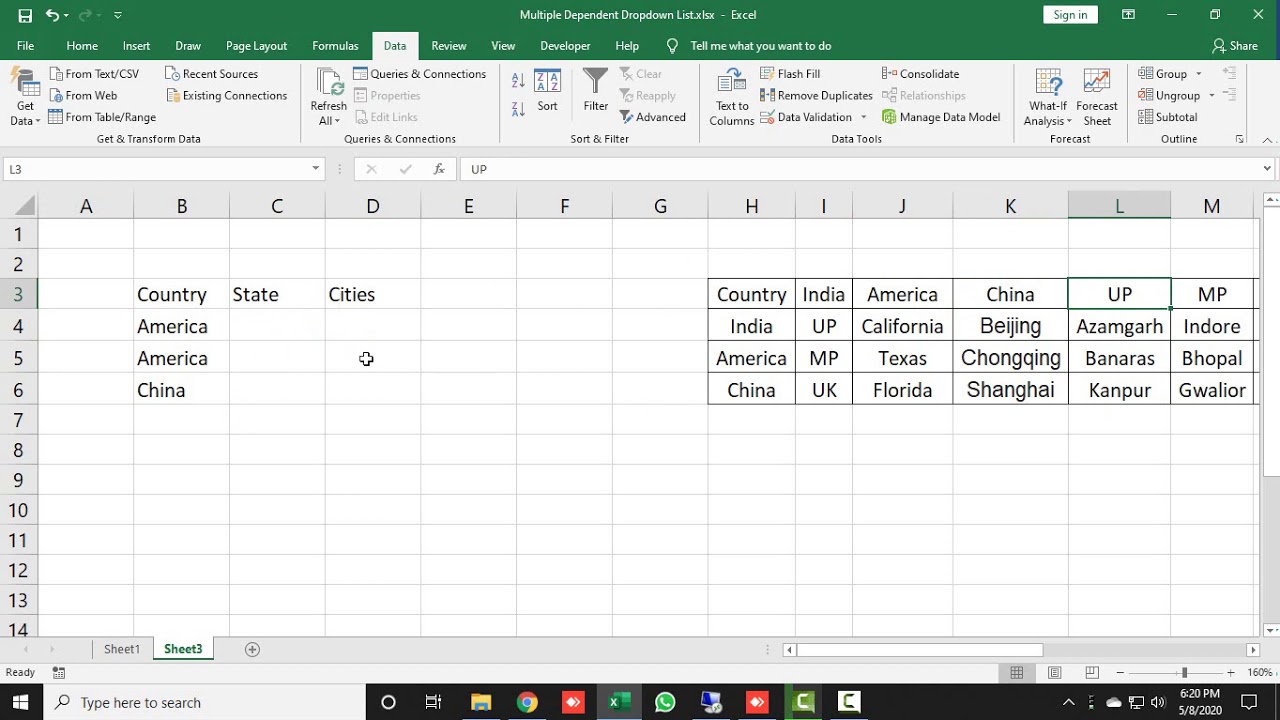Viewport: 1280px width, 720px height.
Task: Open Windows Start menu
Action: click(x=20, y=702)
